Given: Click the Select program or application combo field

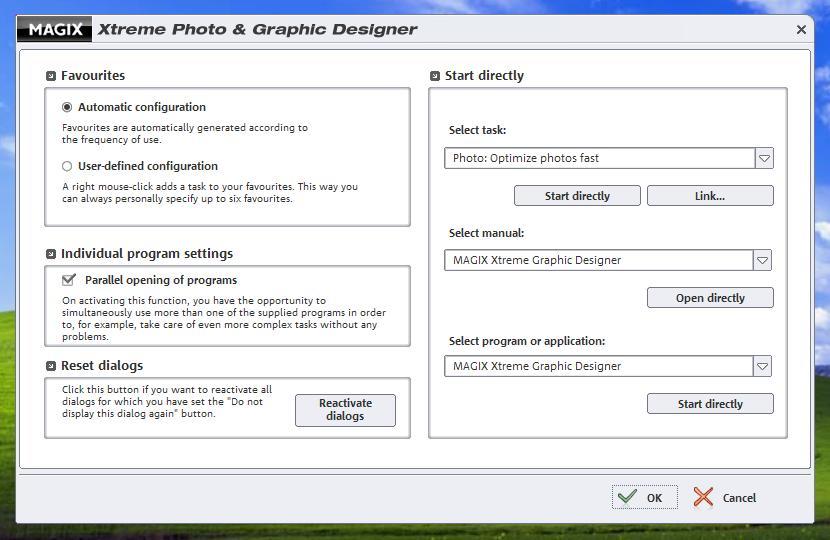Looking at the screenshot, I should [608, 366].
